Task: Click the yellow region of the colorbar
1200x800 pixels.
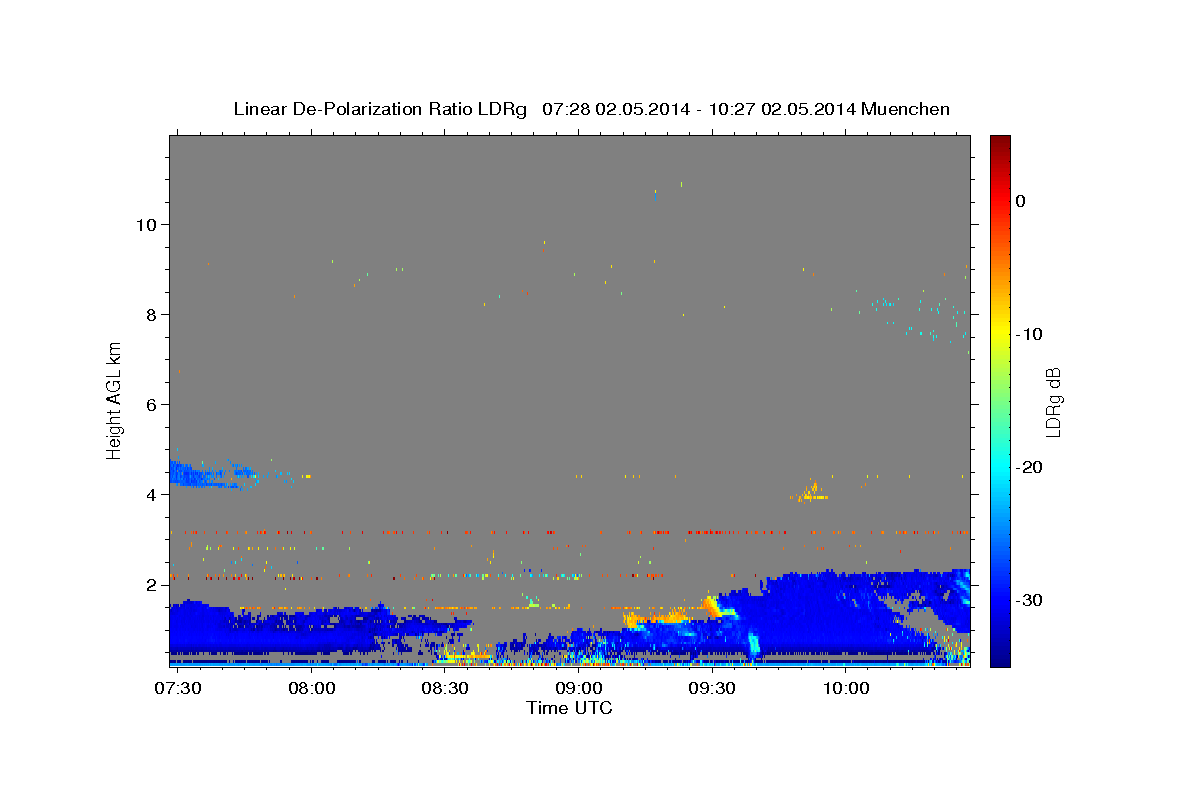Action: coord(1000,334)
